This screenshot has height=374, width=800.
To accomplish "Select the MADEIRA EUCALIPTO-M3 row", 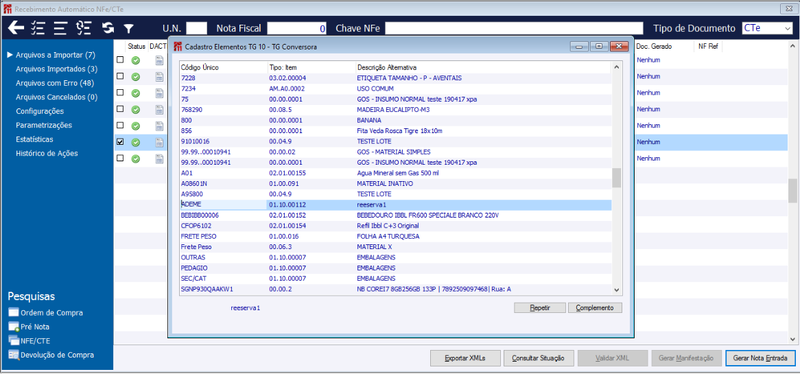I will (x=395, y=109).
